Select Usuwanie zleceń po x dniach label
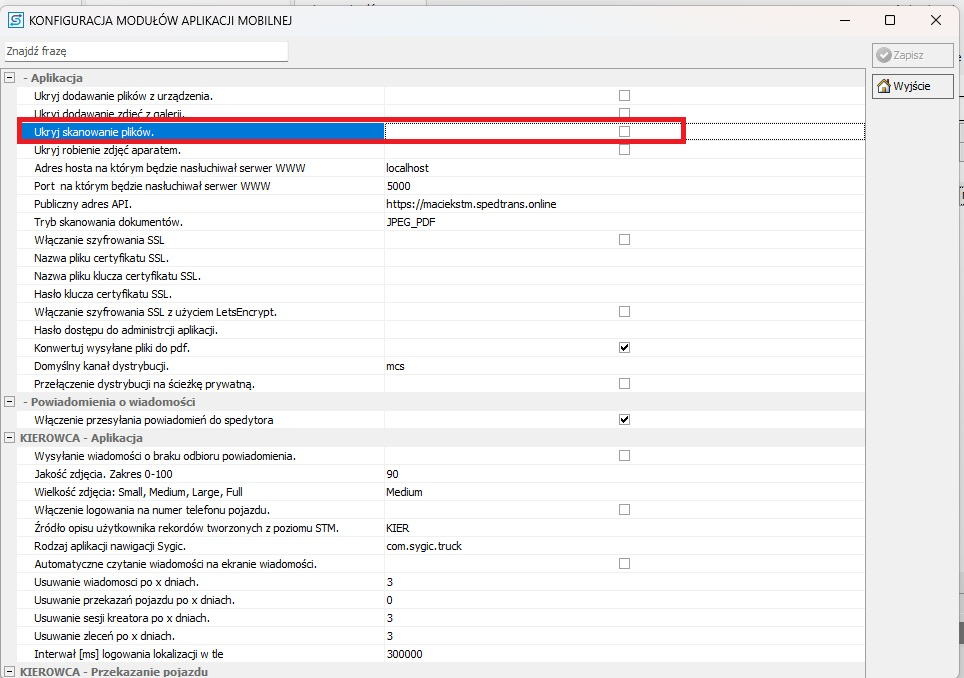Image resolution: width=964 pixels, height=678 pixels. tap(105, 636)
